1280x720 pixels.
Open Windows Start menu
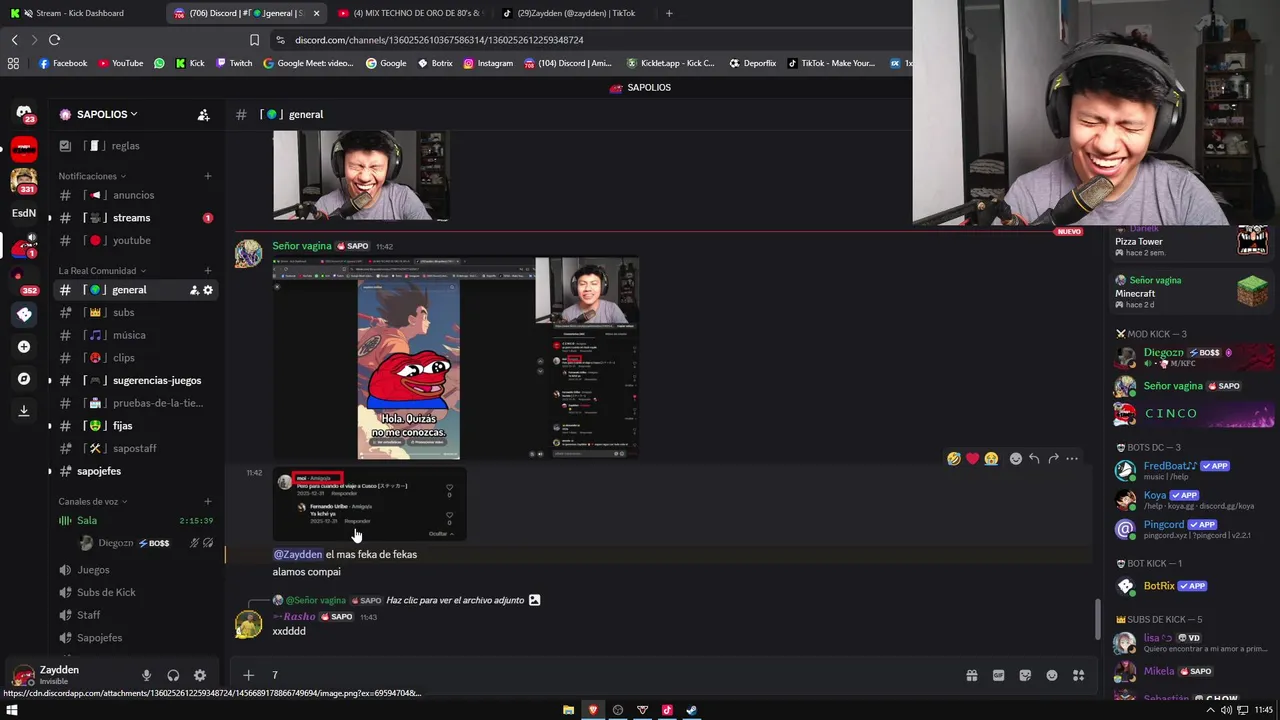coord(12,710)
